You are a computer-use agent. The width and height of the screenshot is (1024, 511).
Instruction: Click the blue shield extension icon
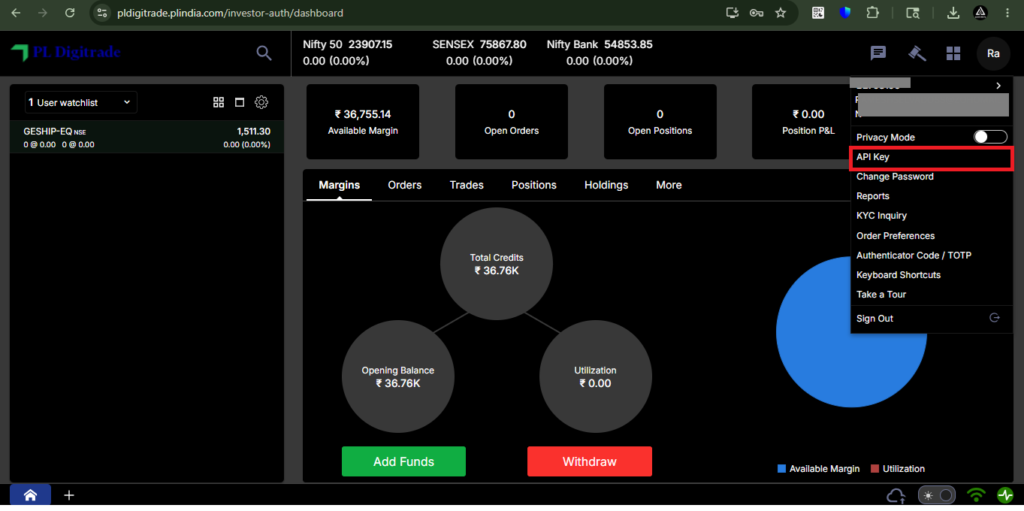tap(845, 12)
